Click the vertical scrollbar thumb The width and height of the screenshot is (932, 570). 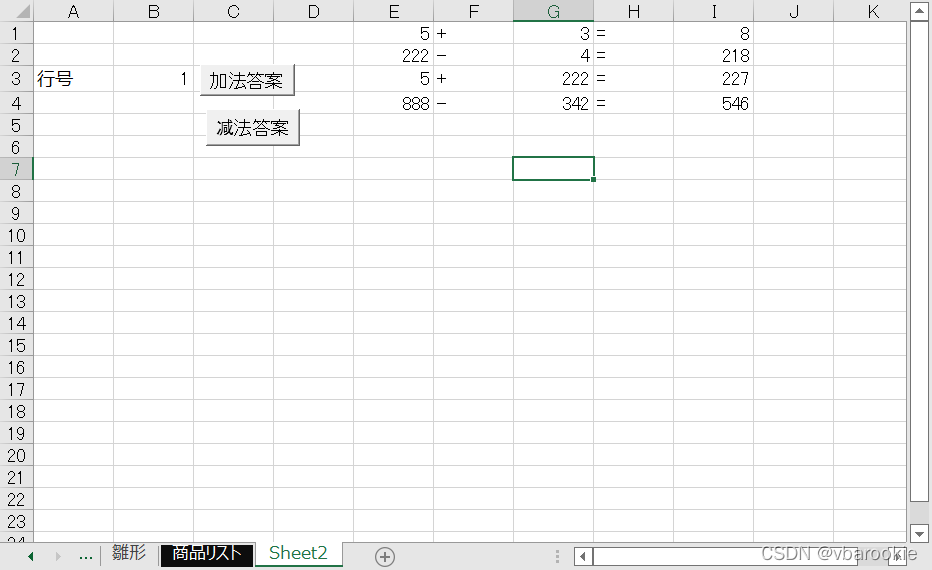click(x=919, y=262)
